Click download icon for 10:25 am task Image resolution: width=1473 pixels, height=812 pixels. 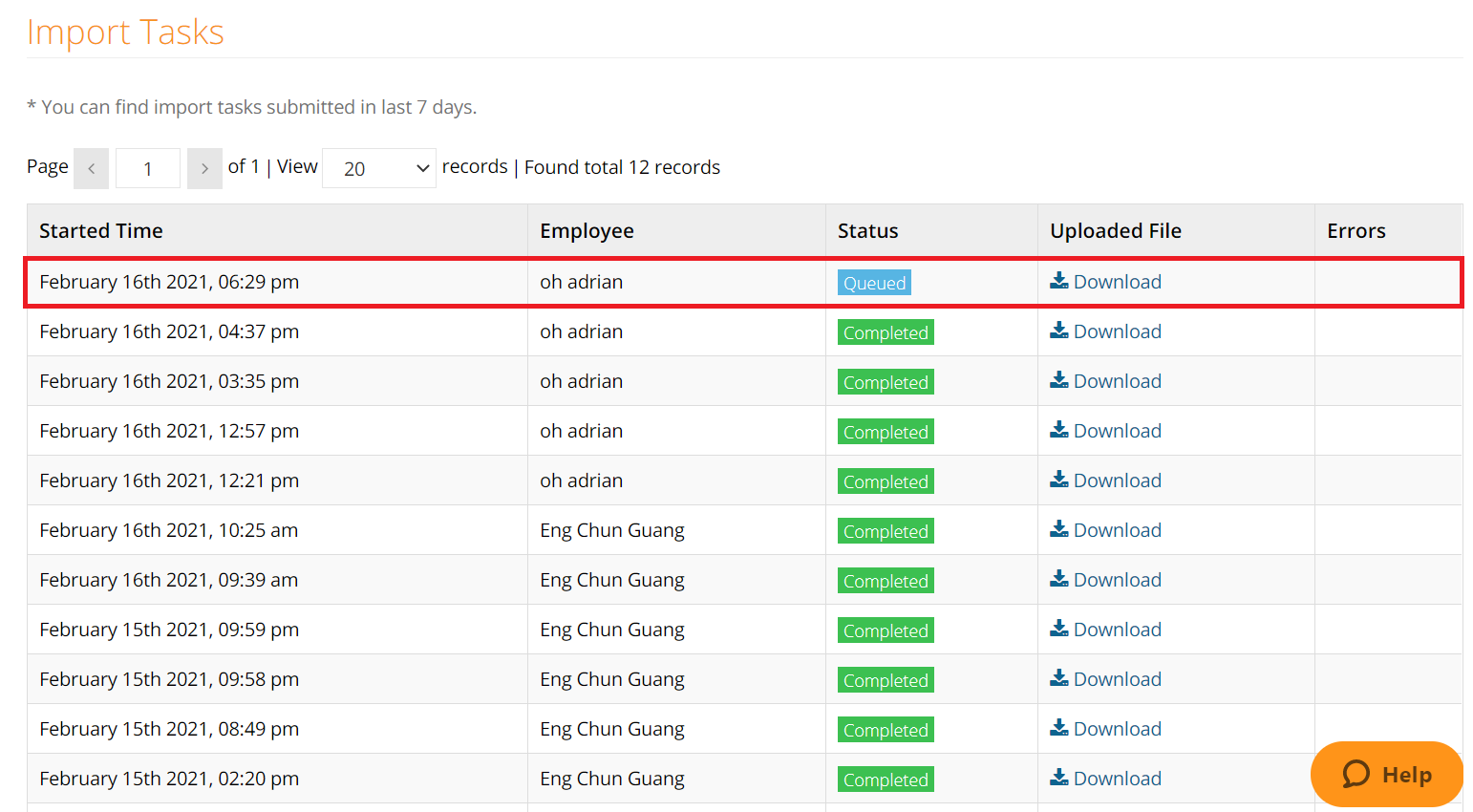1058,529
